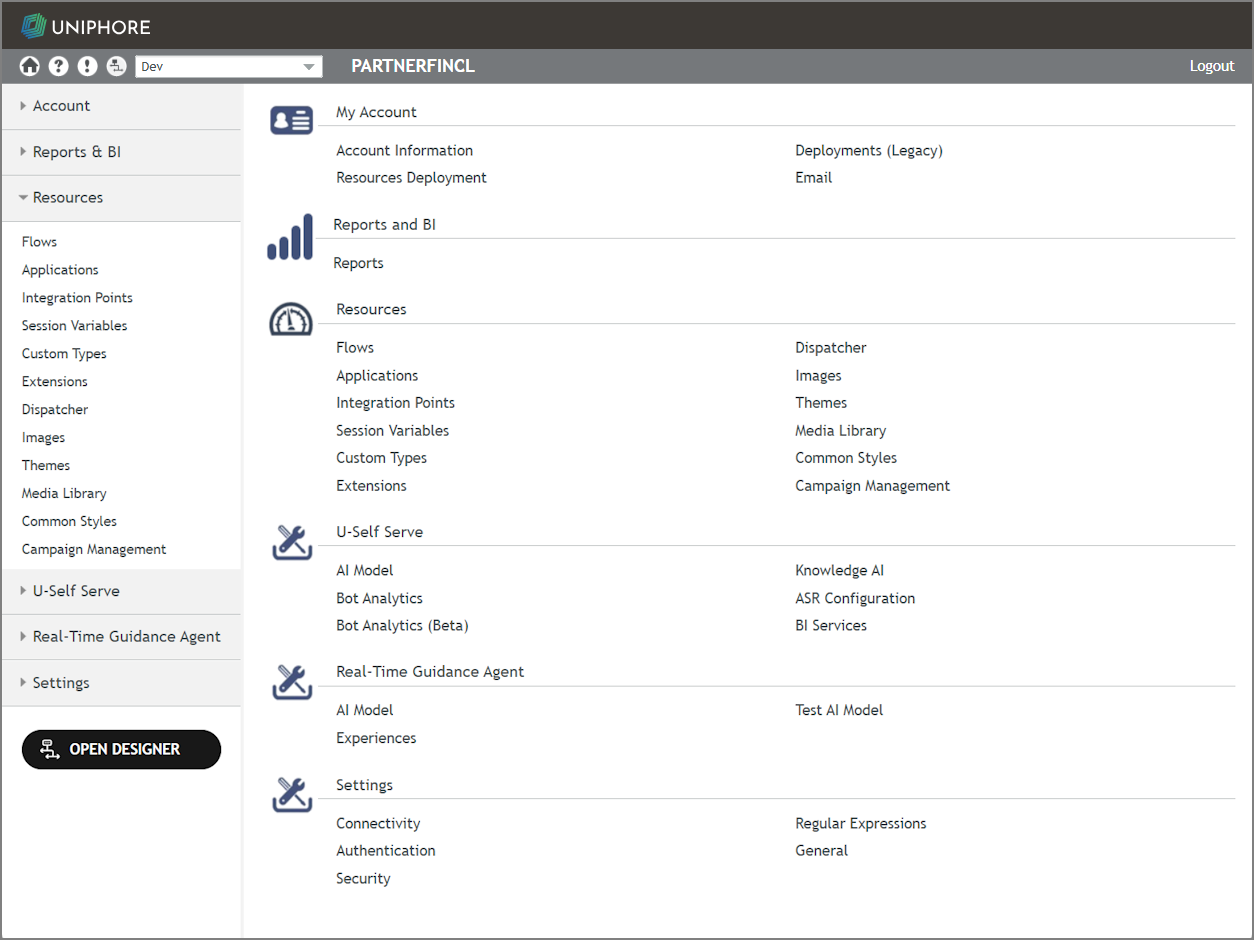Open AI Model under Real-Time Guidance Agent
1254x940 pixels.
(x=365, y=711)
